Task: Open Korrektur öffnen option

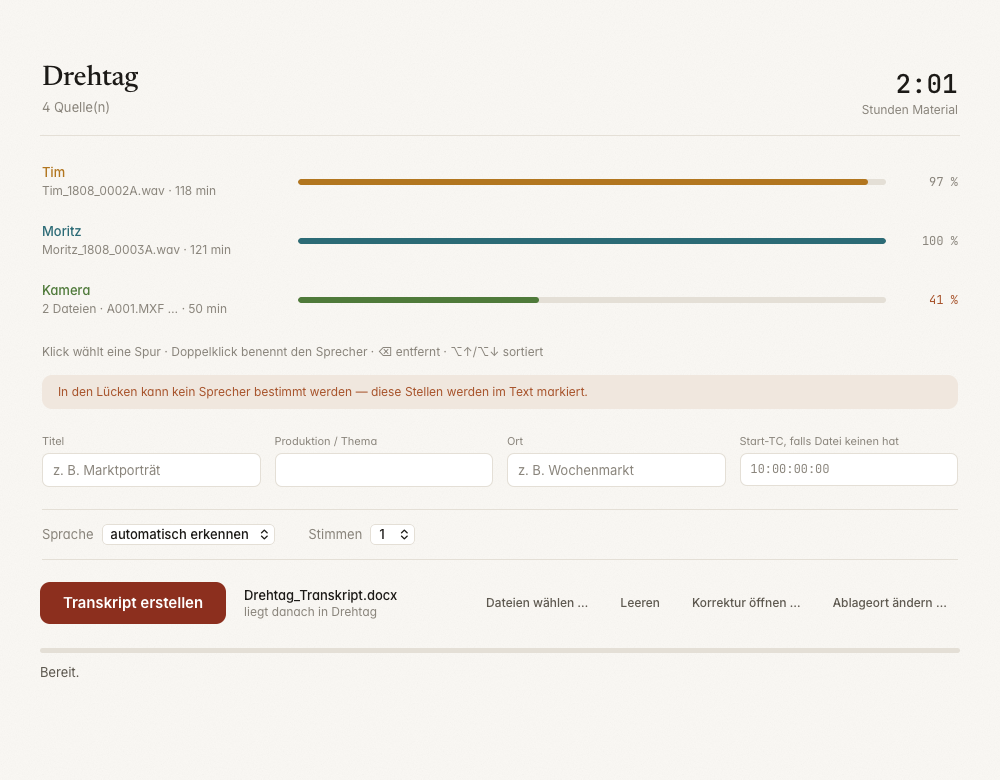Action: tap(746, 603)
